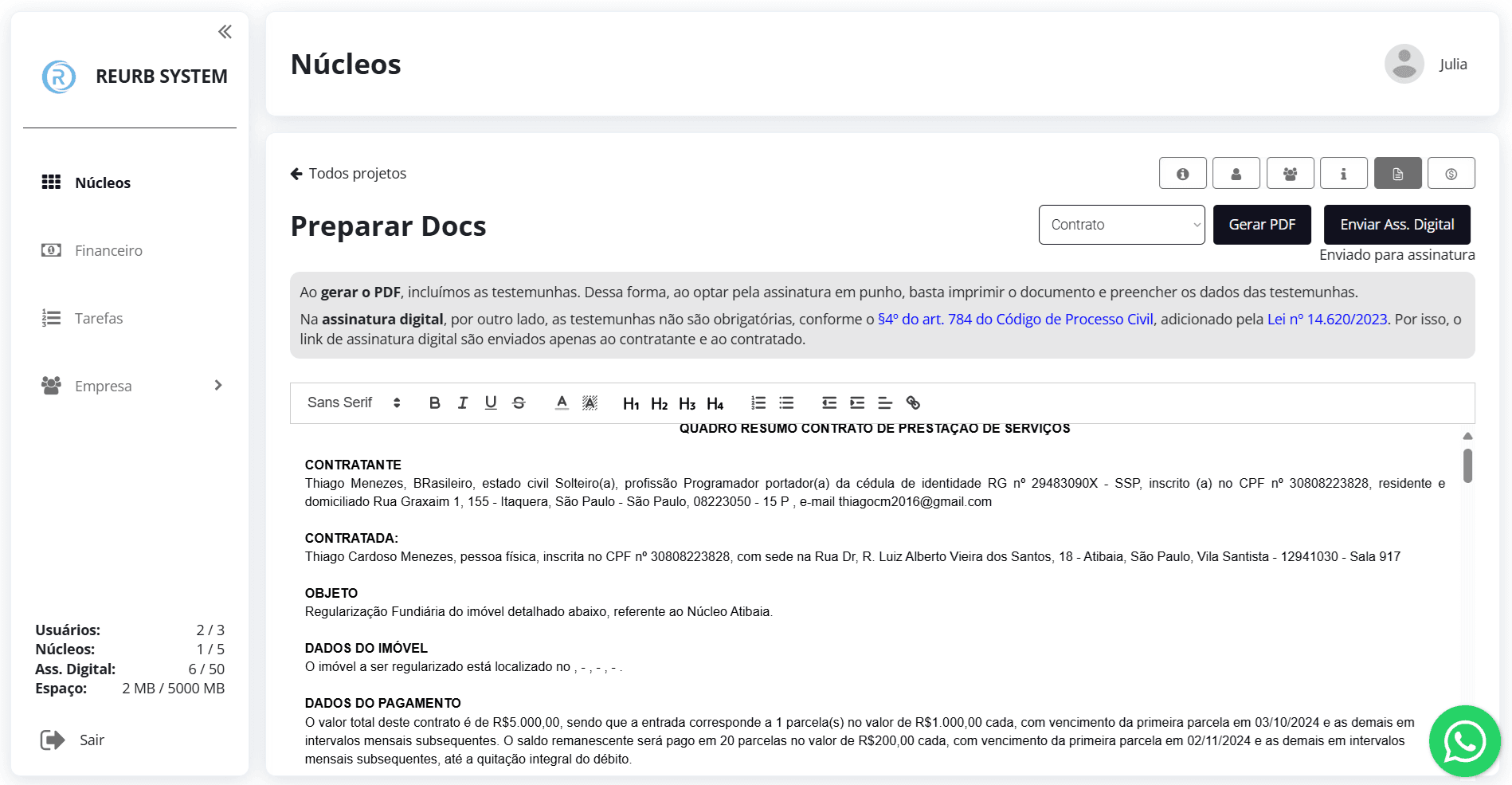
Task: Open the document tab button
Action: [1398, 173]
